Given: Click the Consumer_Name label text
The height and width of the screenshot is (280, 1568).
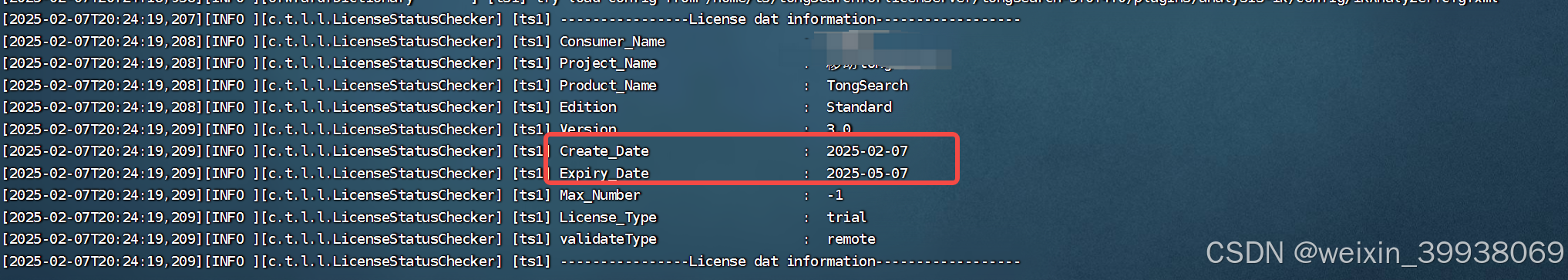Looking at the screenshot, I should [612, 42].
